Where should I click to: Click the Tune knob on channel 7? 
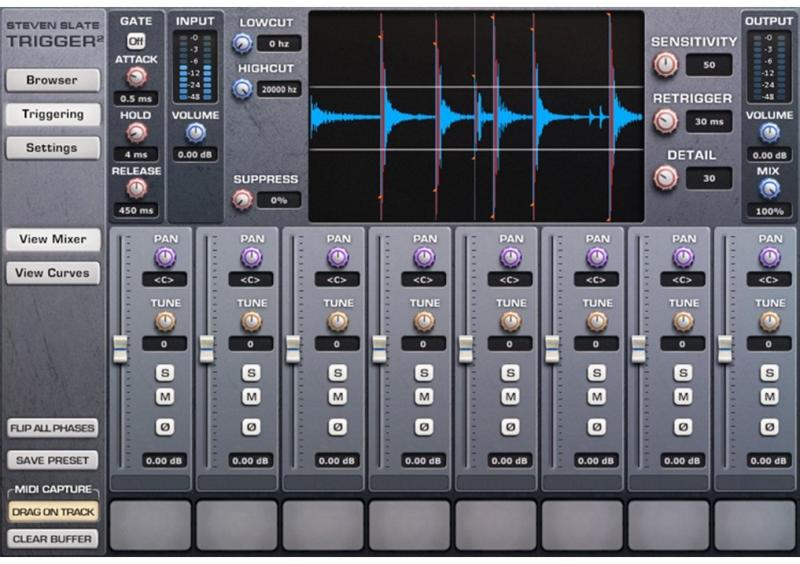pyautogui.click(x=683, y=322)
